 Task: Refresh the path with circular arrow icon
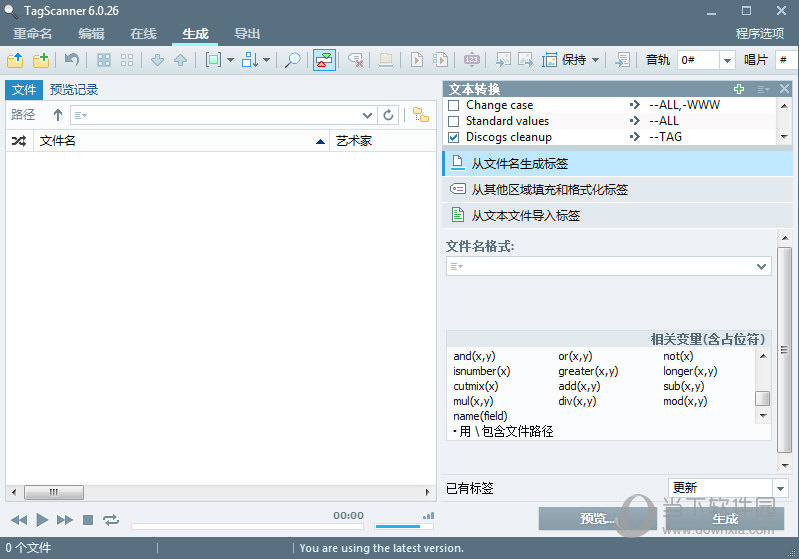click(388, 115)
